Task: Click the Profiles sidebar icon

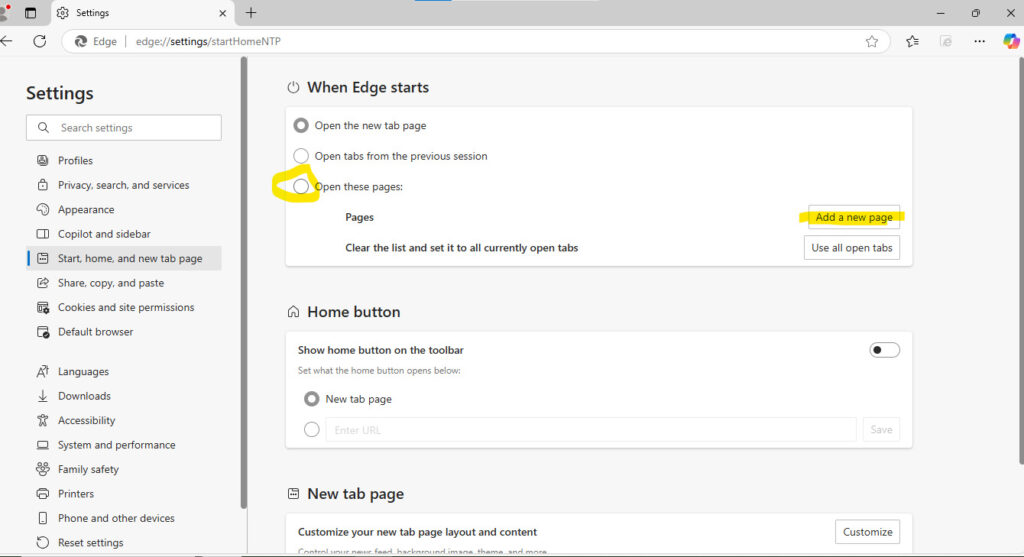Action: tap(42, 160)
